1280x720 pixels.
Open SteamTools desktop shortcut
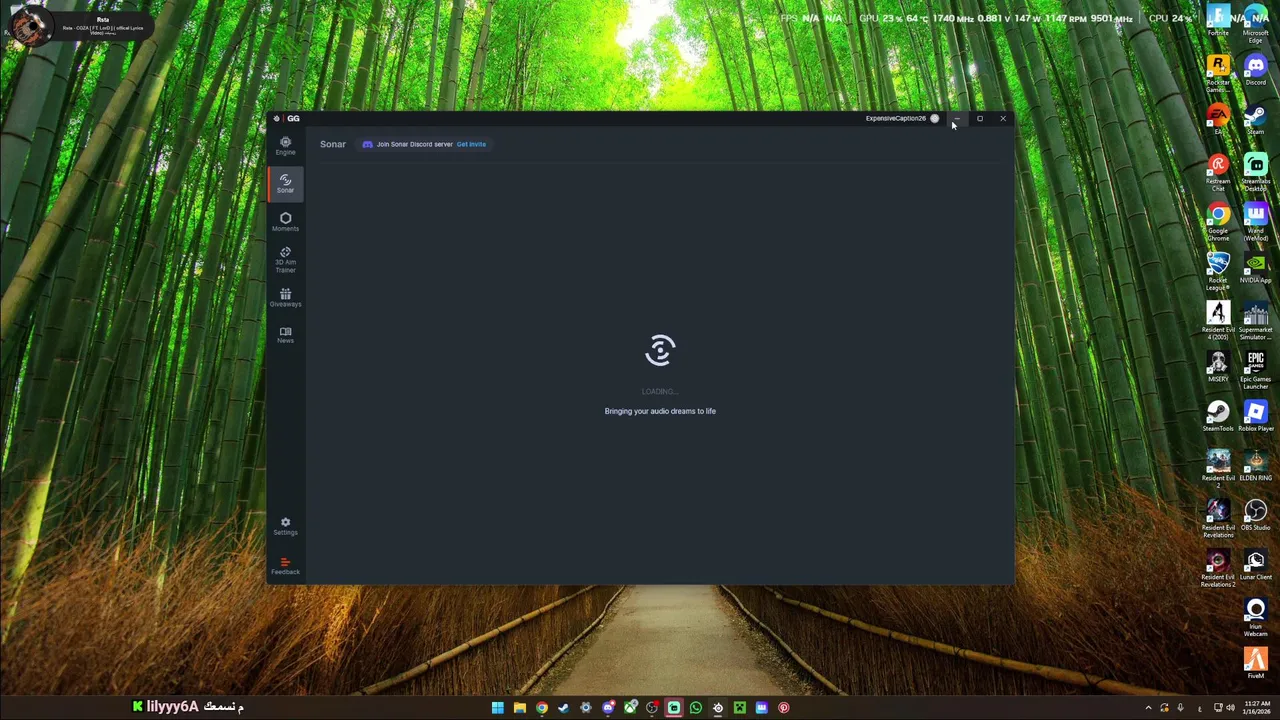pyautogui.click(x=1218, y=416)
